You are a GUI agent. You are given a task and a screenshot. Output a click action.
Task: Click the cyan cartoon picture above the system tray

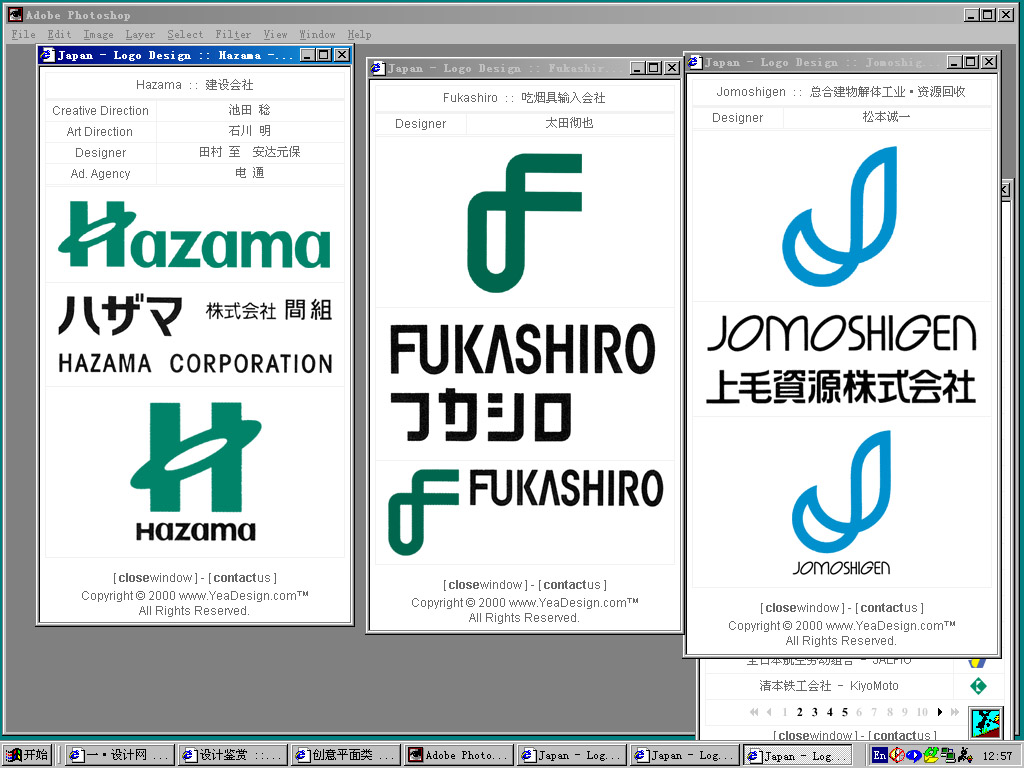point(985,724)
